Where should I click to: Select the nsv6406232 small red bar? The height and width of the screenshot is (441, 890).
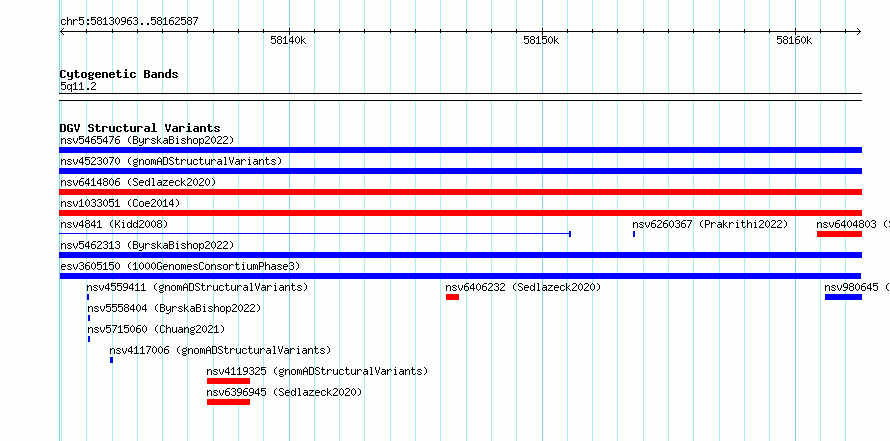coord(452,297)
